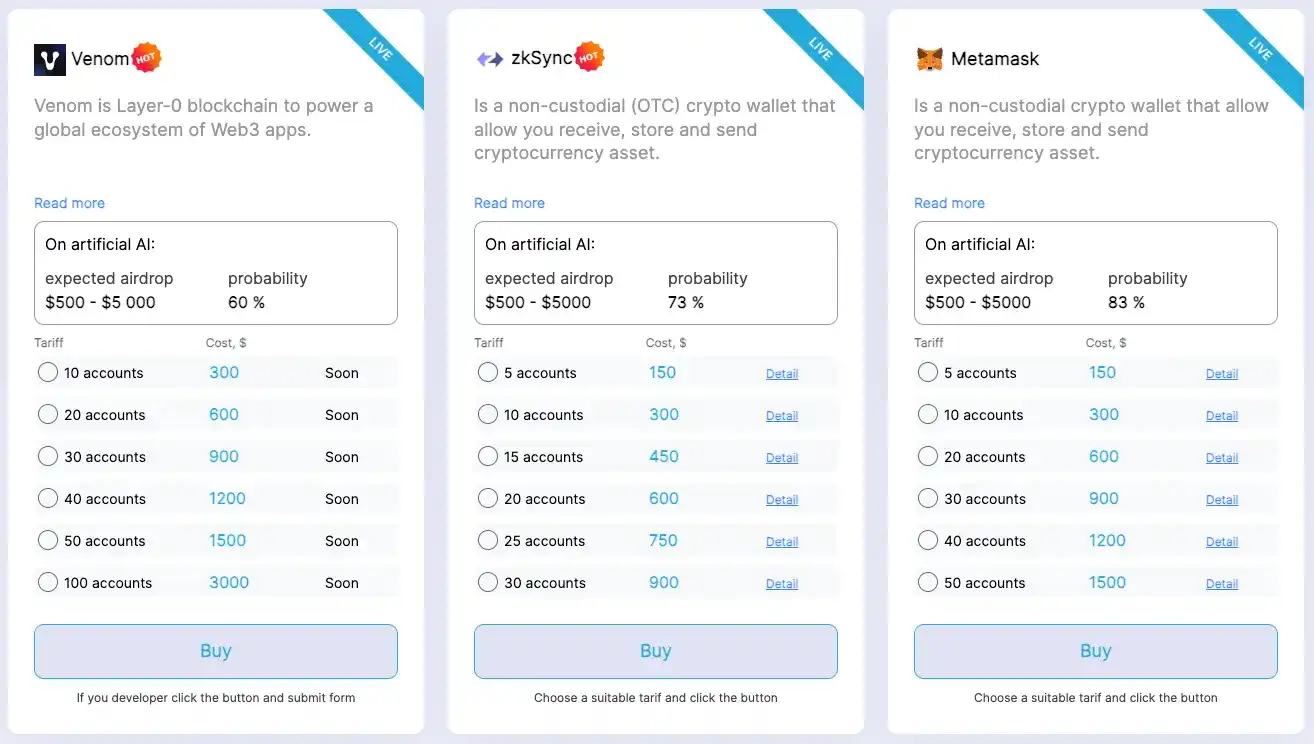
Task: Pick Metamask 5 accounts tariff
Action: pos(928,373)
